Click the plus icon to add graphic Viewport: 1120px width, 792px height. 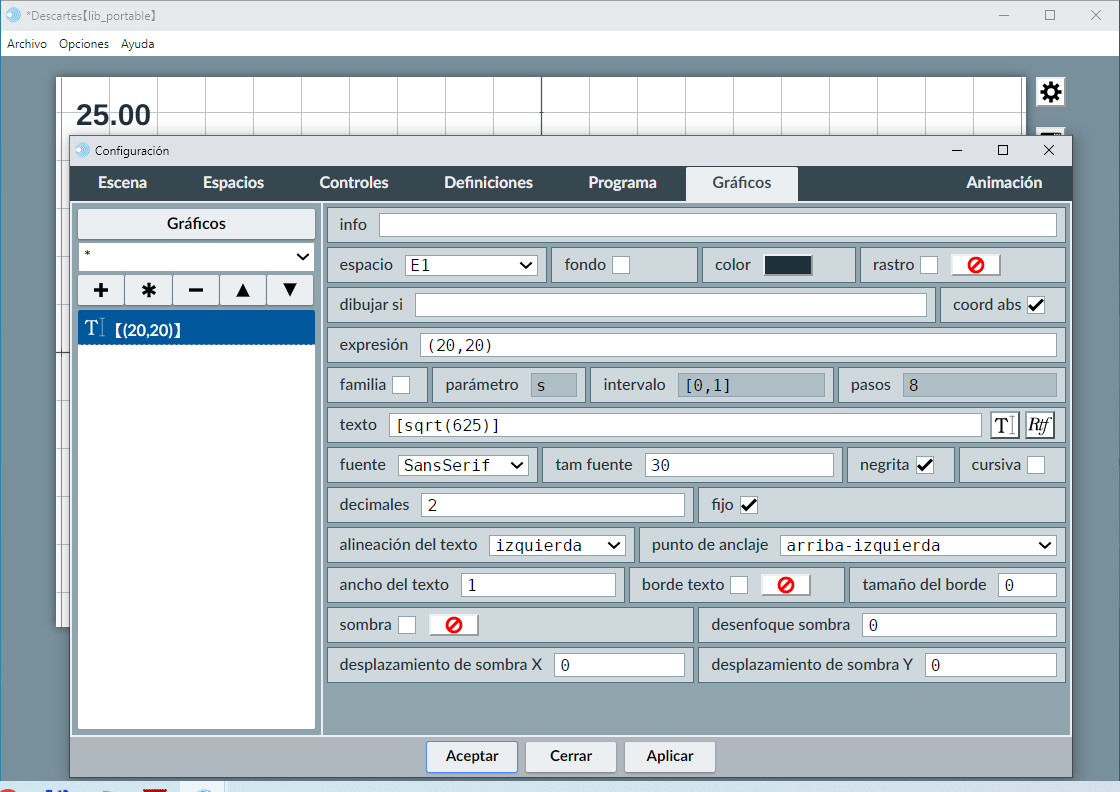[x=101, y=290]
